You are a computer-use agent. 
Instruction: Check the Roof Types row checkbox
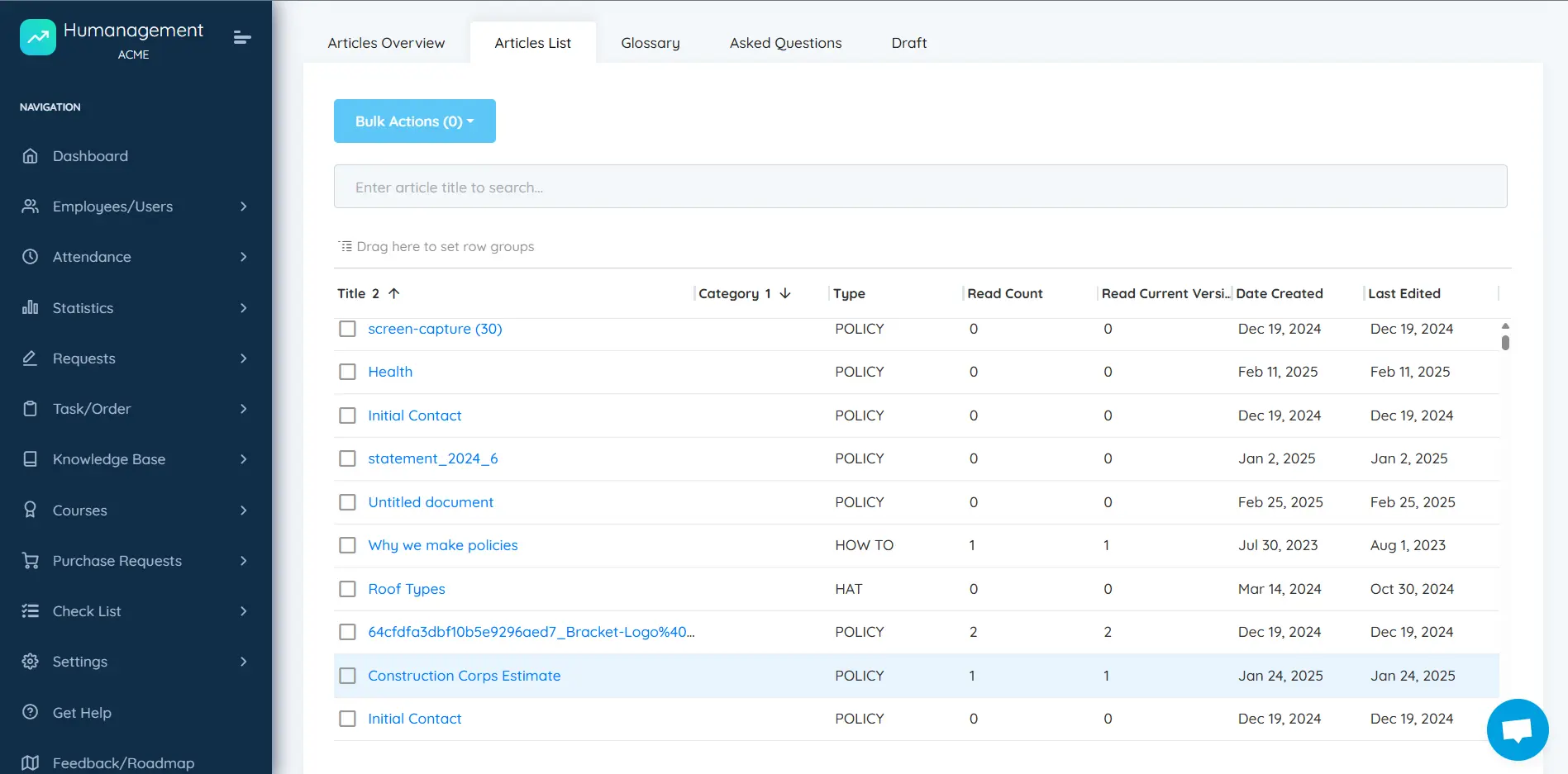pyautogui.click(x=348, y=589)
